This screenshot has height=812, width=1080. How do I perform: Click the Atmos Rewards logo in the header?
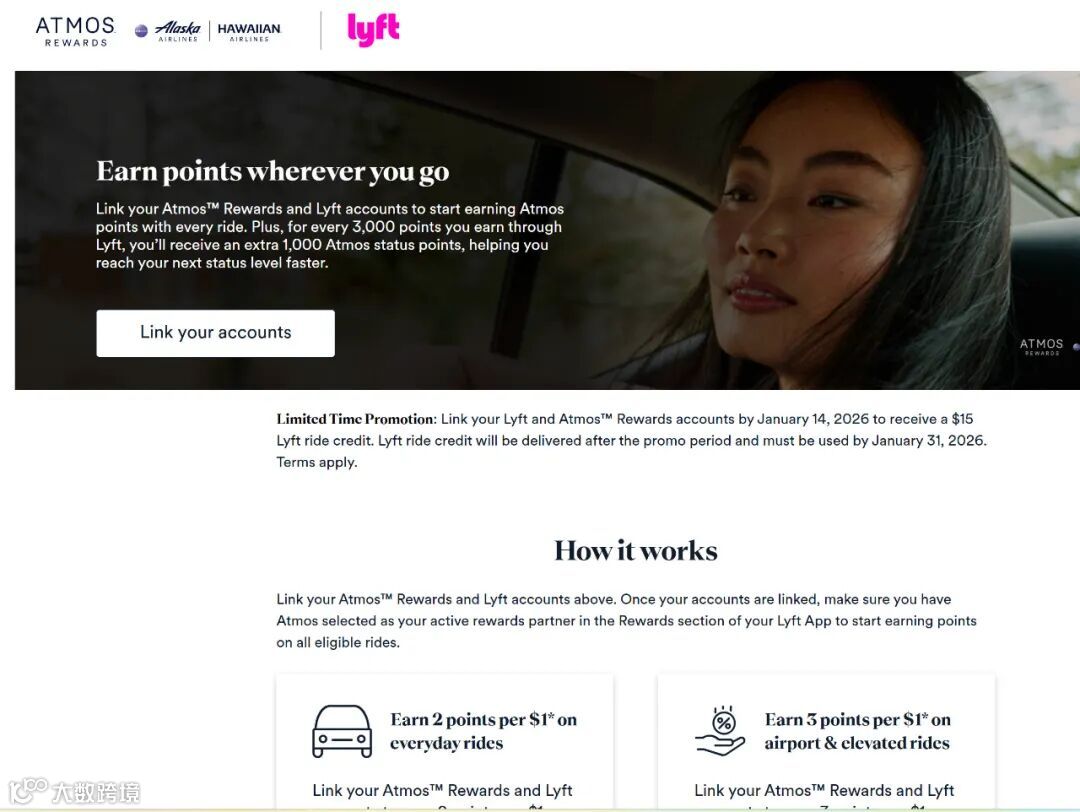pos(75,32)
